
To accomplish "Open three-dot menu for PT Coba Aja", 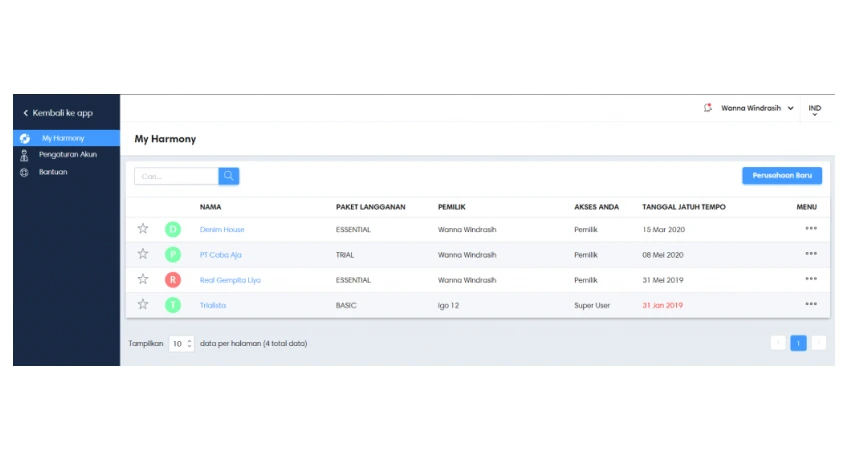I will pyautogui.click(x=811, y=254).
